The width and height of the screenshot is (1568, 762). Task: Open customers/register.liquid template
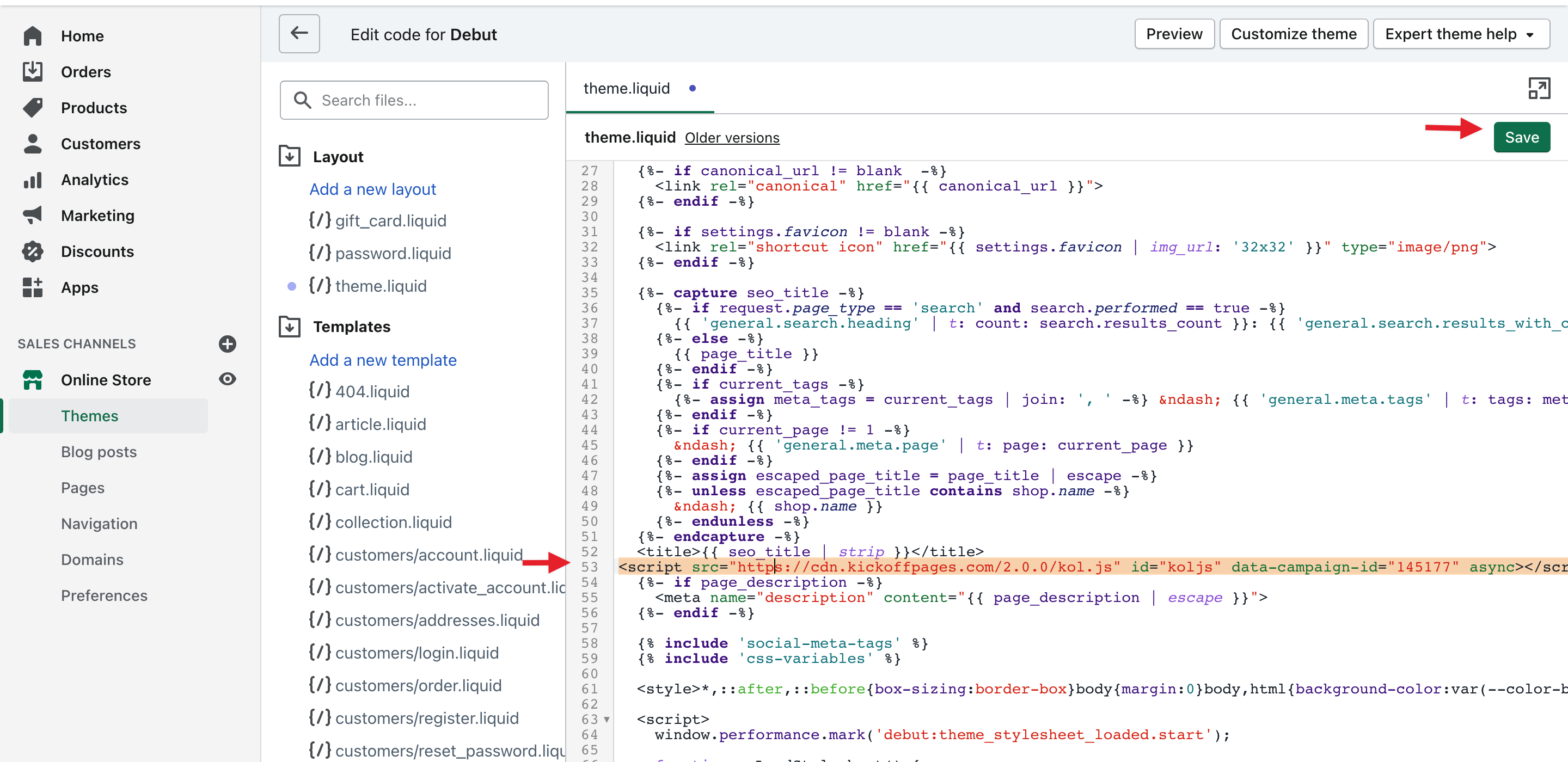(x=414, y=718)
